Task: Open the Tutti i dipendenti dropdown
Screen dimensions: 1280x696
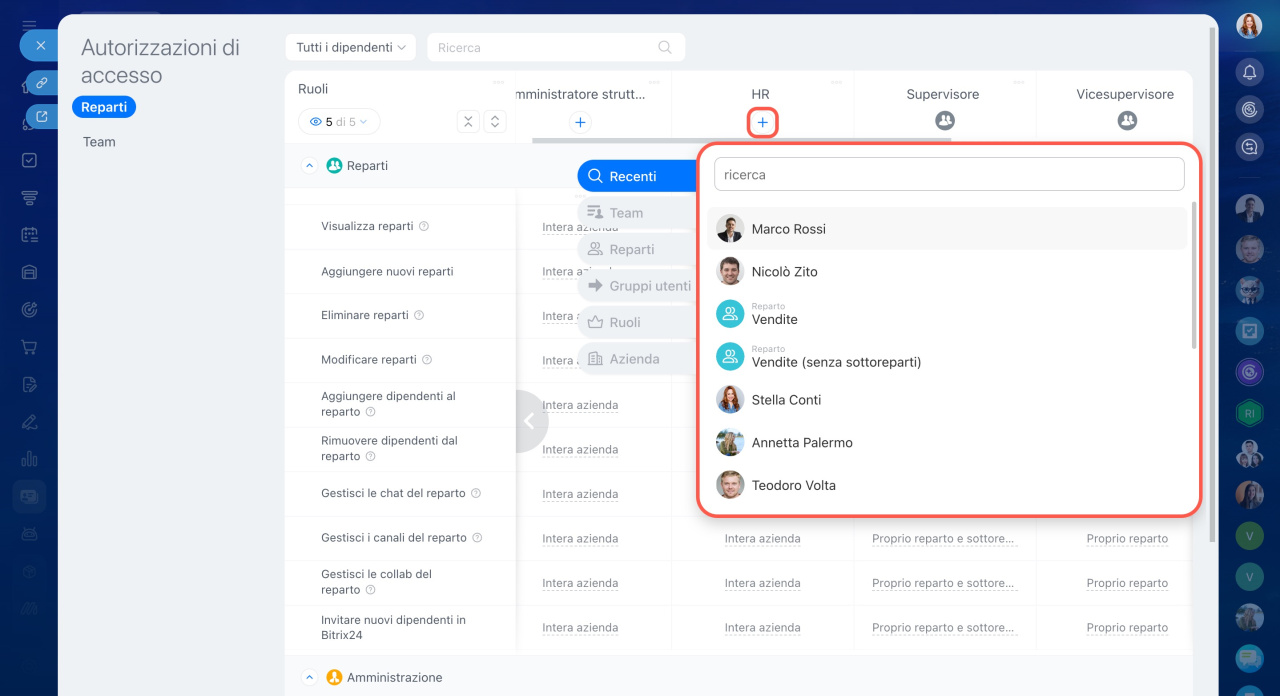Action: click(350, 47)
